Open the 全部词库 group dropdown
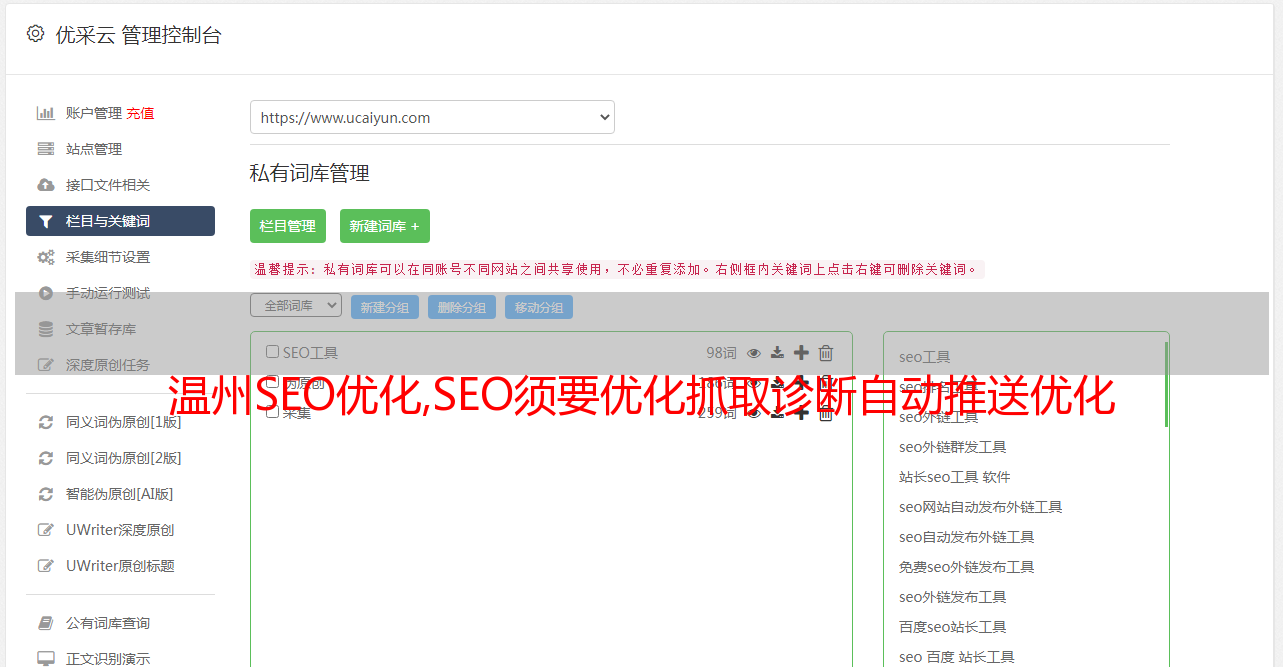Image resolution: width=1283 pixels, height=667 pixels. (296, 305)
